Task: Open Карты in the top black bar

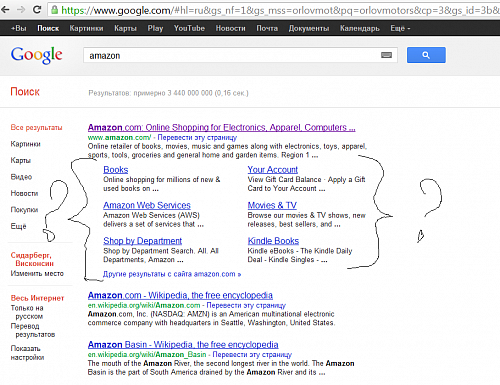Action: tap(125, 28)
